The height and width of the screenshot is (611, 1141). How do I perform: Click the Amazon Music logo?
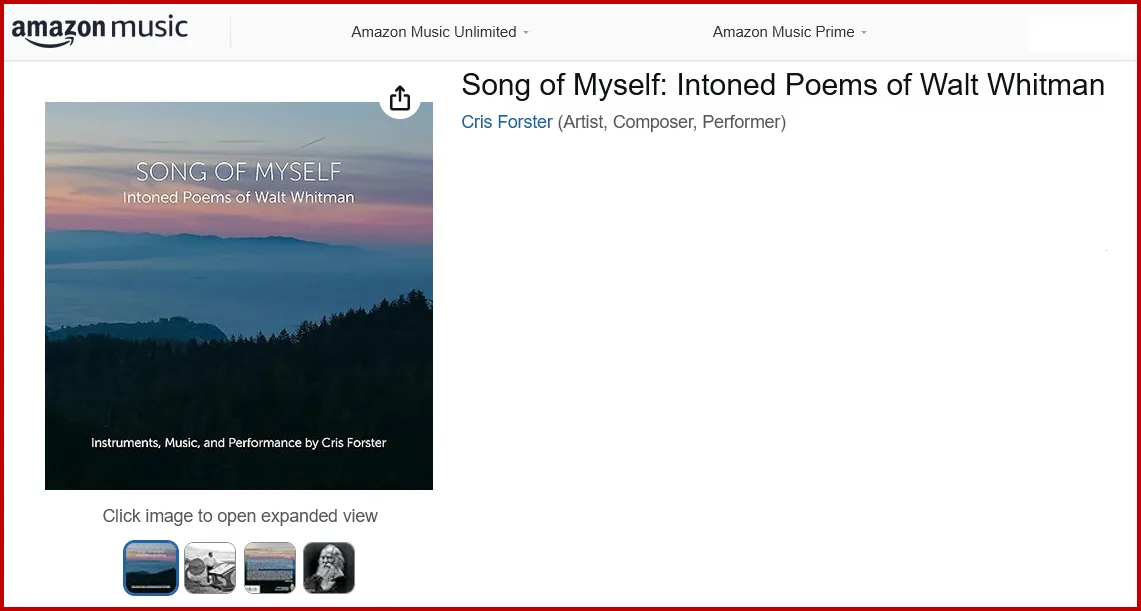pyautogui.click(x=99, y=31)
